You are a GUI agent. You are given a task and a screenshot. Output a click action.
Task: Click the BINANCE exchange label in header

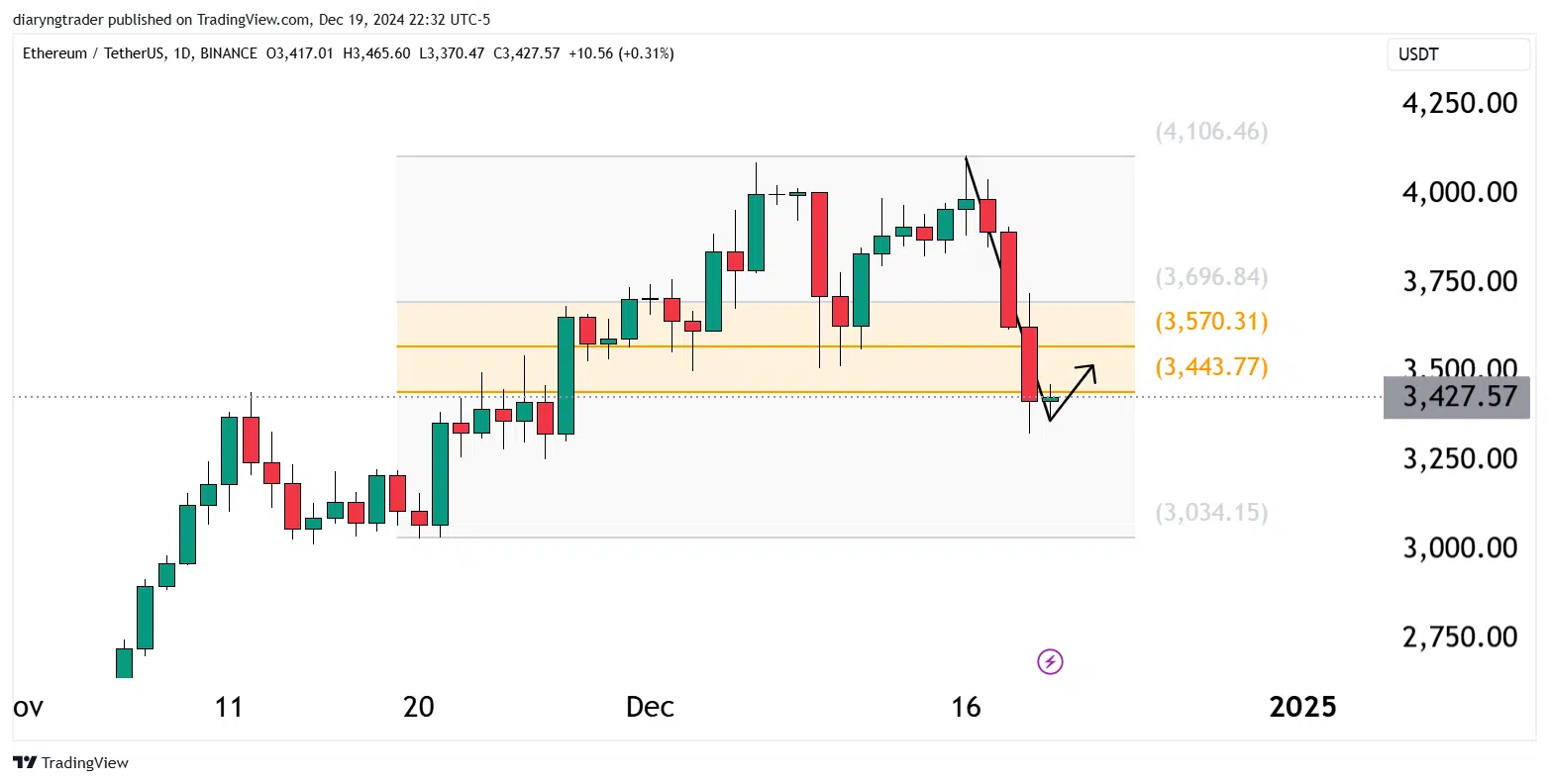click(x=229, y=53)
